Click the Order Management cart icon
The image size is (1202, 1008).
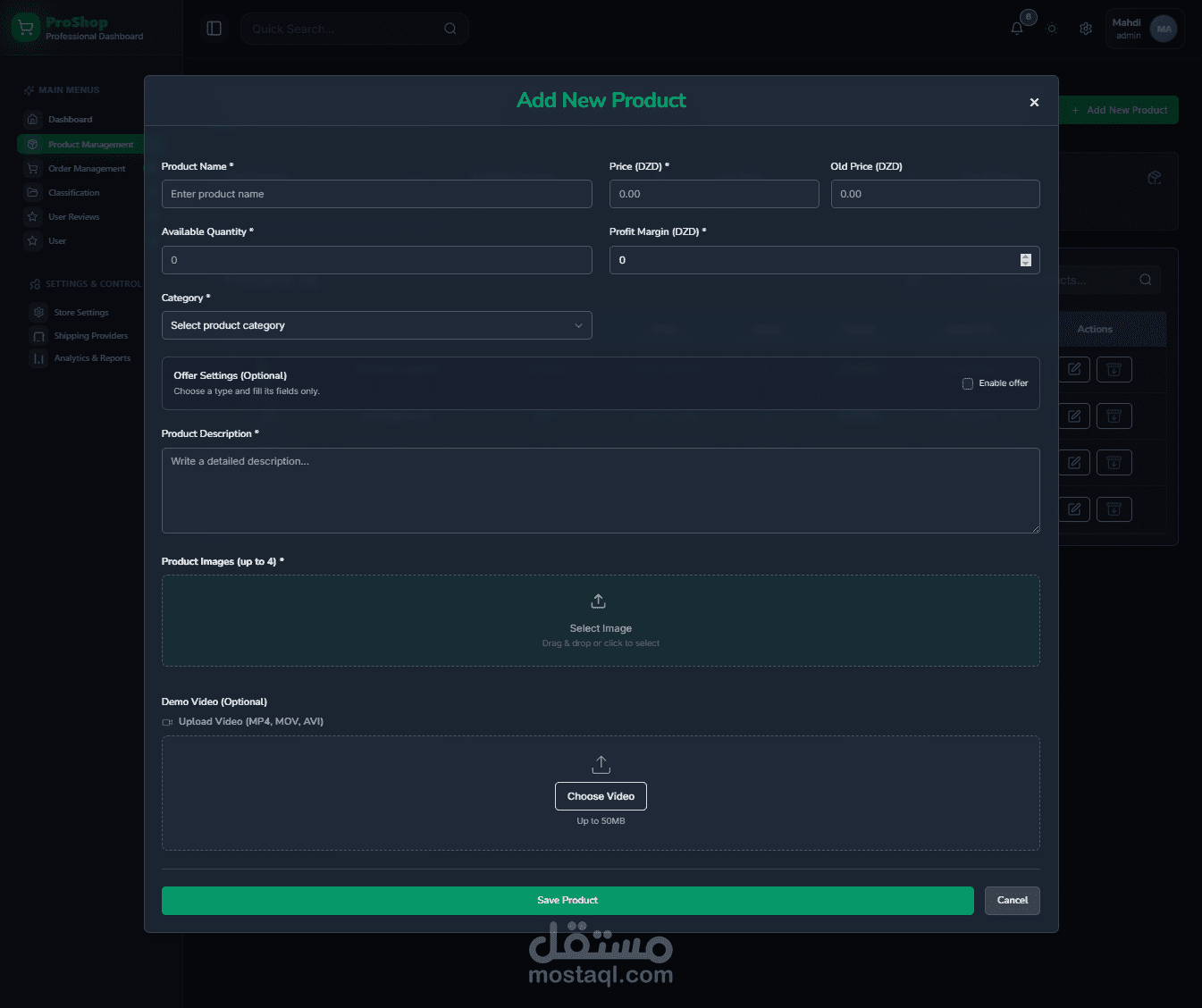(x=32, y=168)
